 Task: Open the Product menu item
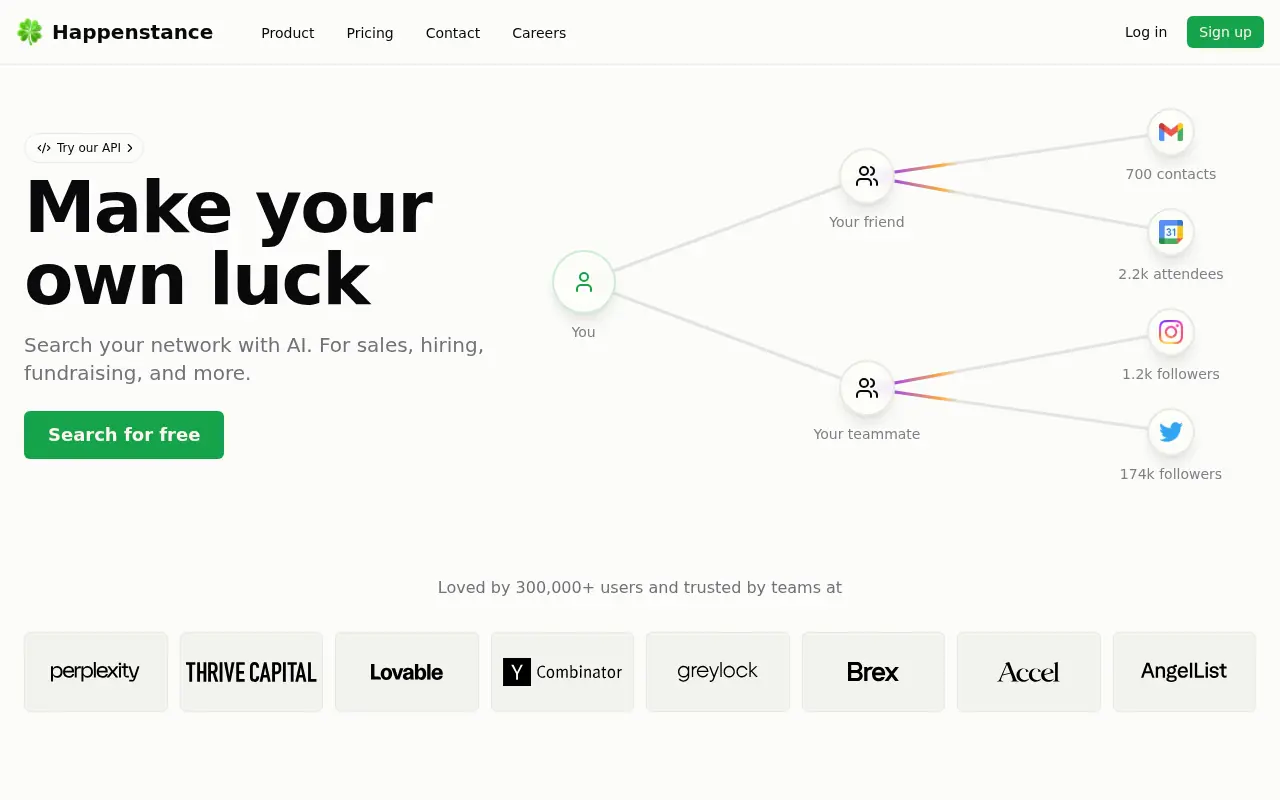[287, 33]
